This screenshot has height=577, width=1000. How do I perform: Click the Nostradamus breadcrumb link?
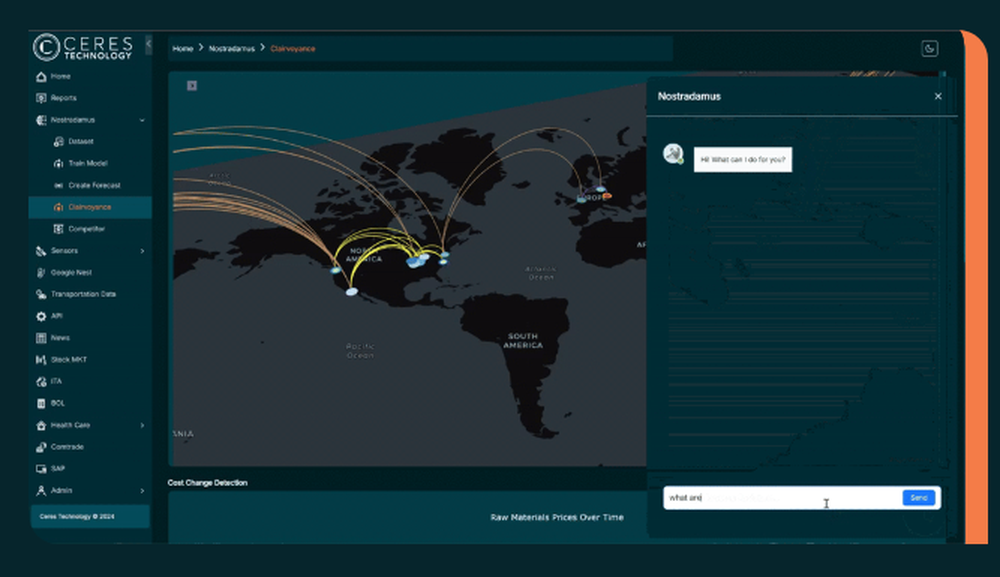click(x=232, y=48)
